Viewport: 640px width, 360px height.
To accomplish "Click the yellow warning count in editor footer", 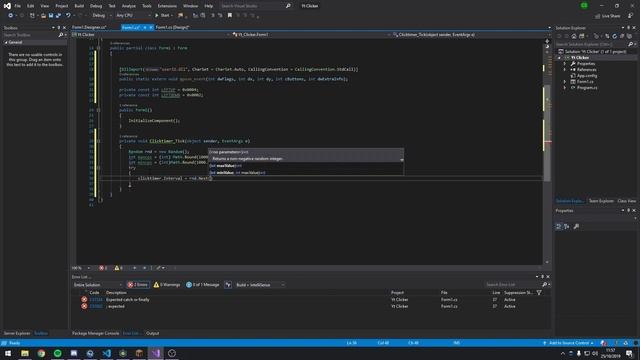I will (x=118, y=268).
